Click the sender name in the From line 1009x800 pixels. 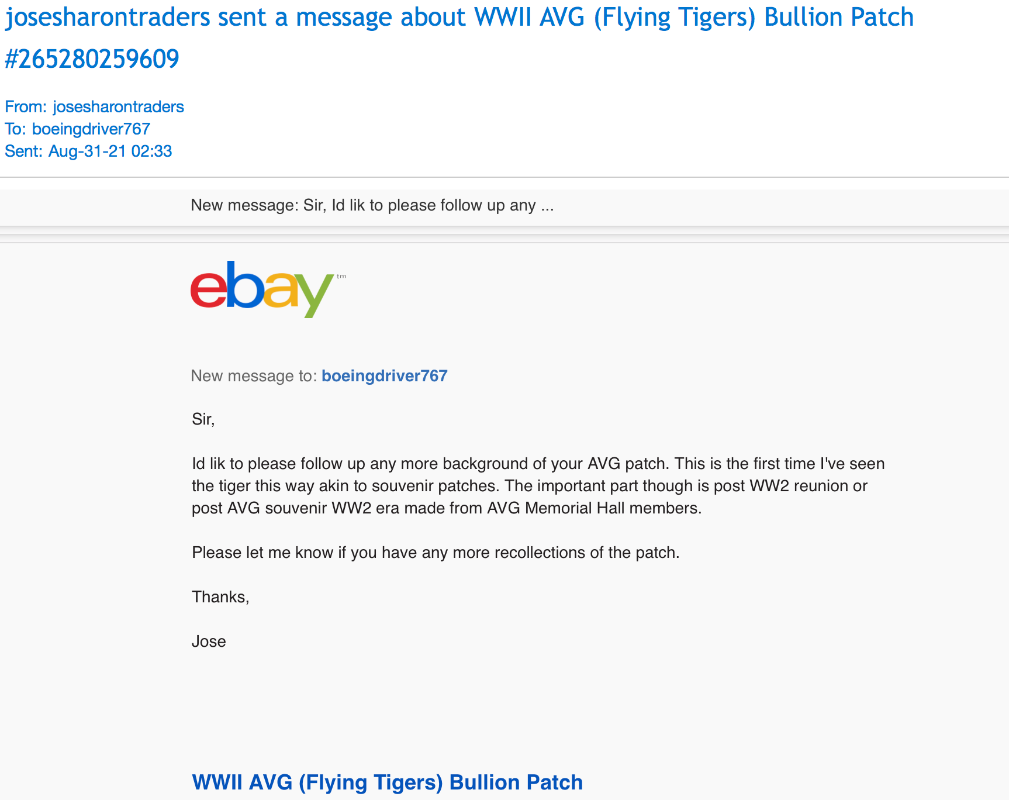click(118, 107)
